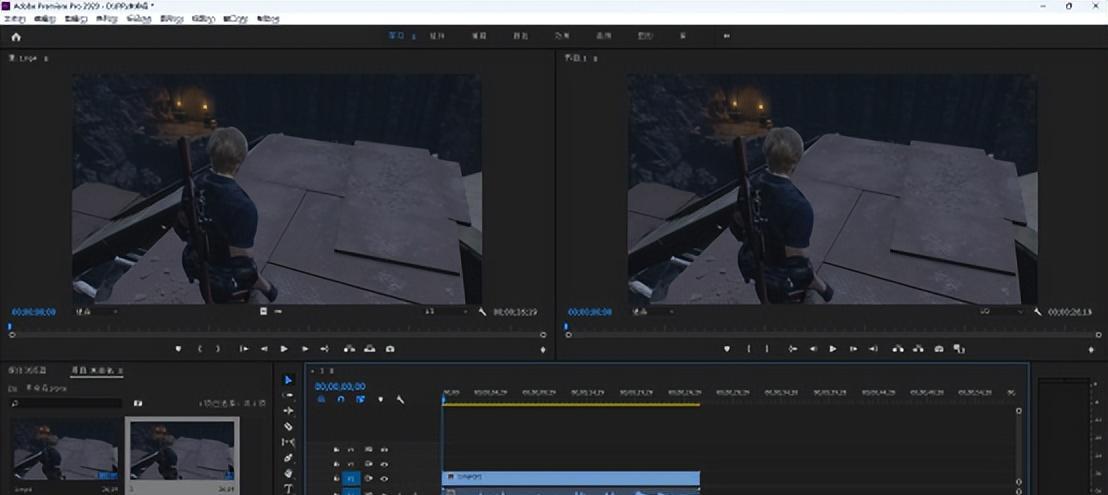Open timeline display settings wrench

tap(400, 400)
